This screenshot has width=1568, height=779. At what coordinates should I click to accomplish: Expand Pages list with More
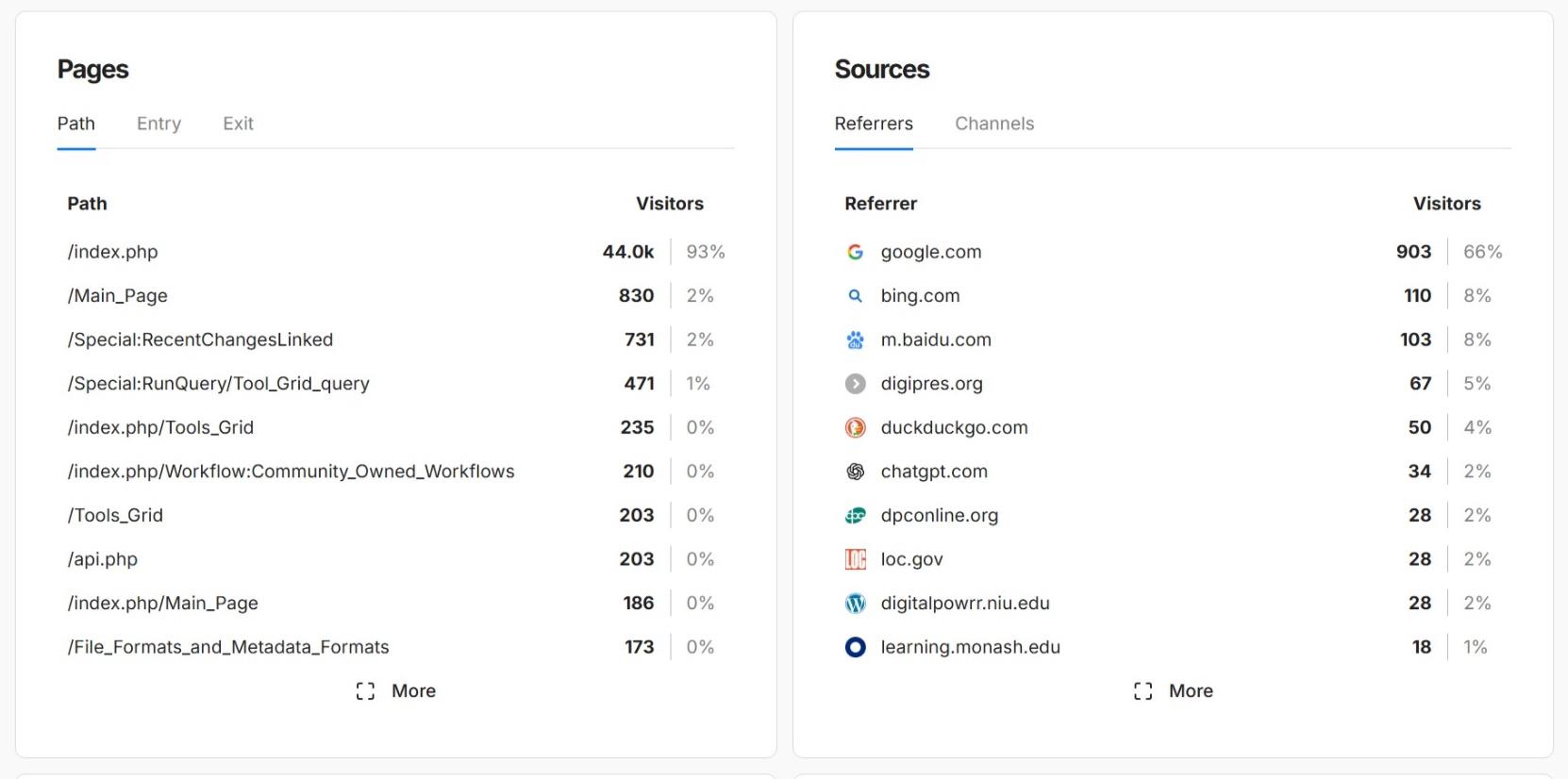click(x=396, y=691)
